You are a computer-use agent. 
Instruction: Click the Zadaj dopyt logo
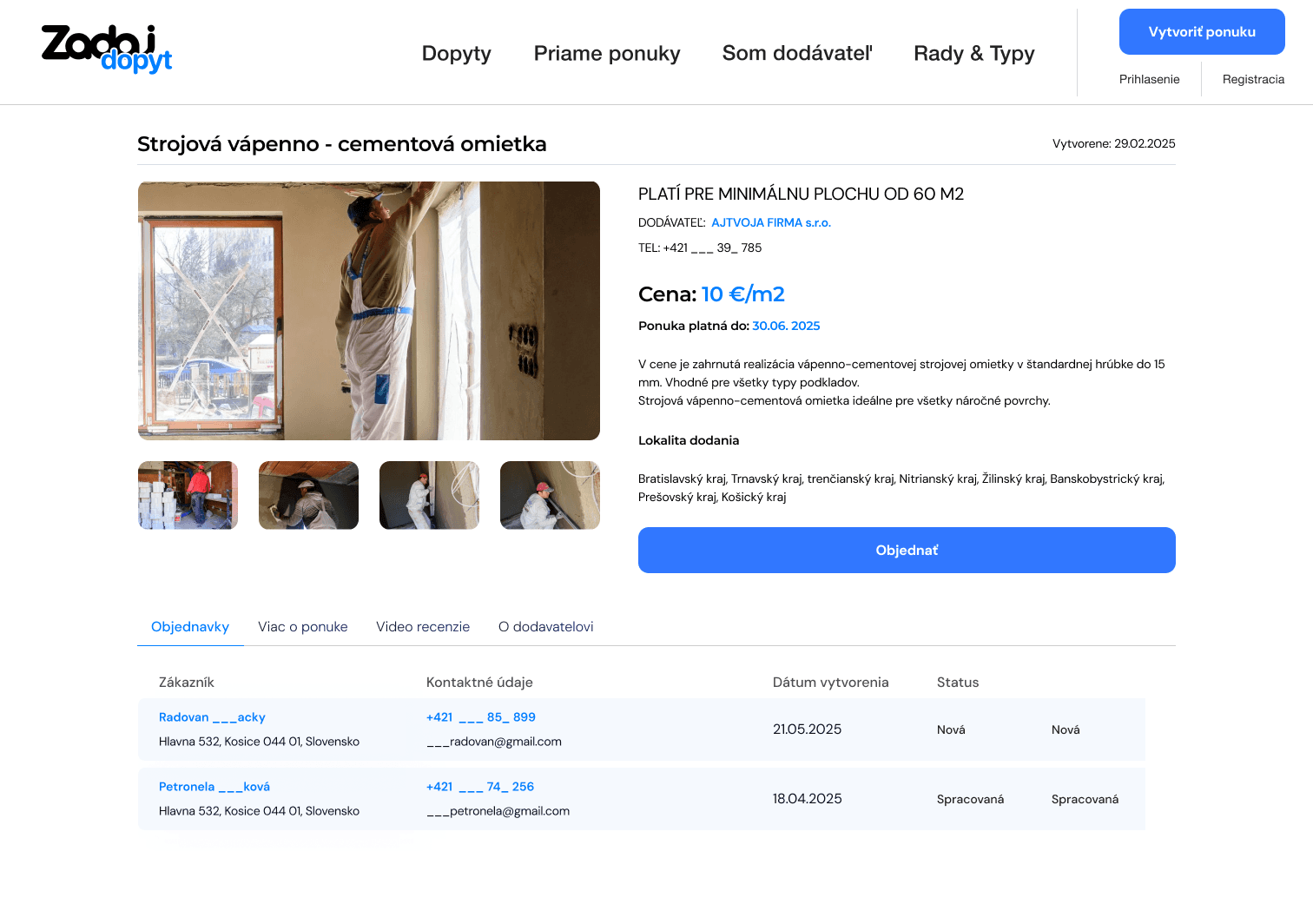107,49
